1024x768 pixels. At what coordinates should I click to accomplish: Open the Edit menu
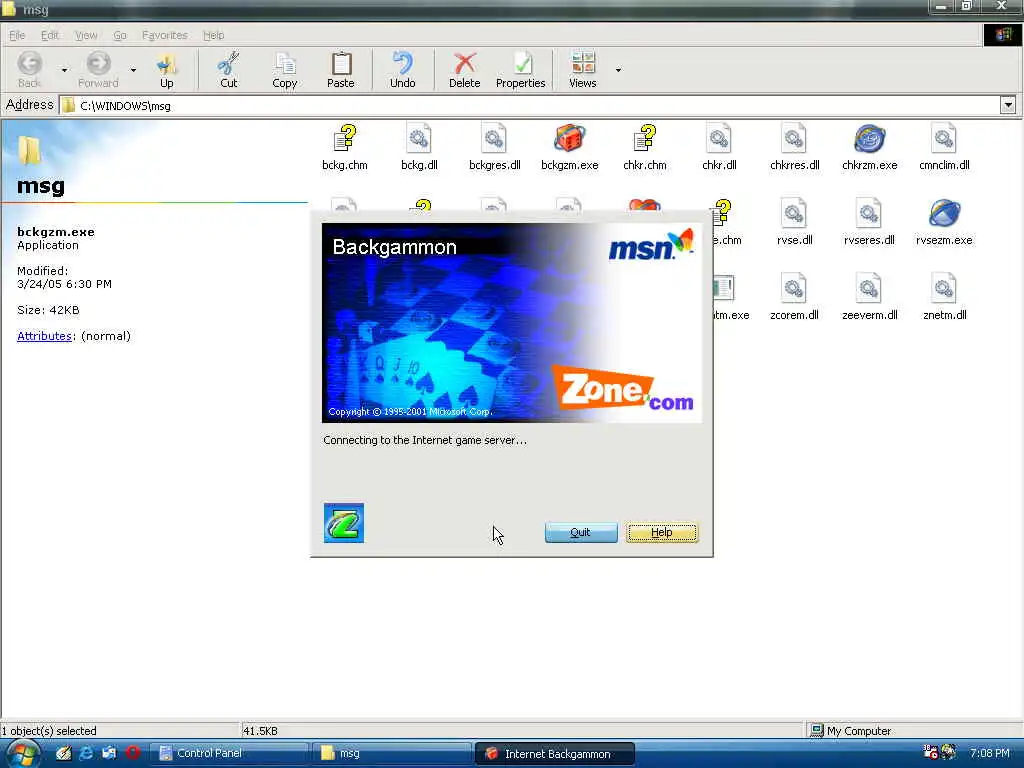[50, 35]
